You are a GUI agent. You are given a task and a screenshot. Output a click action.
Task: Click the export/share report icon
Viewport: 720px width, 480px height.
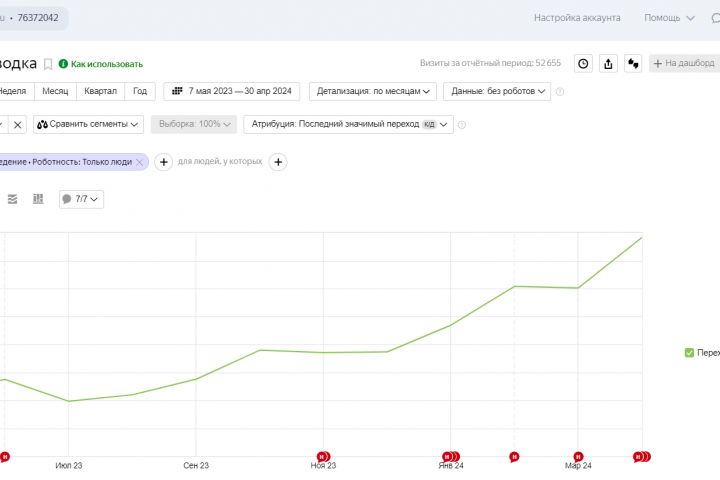[x=608, y=63]
